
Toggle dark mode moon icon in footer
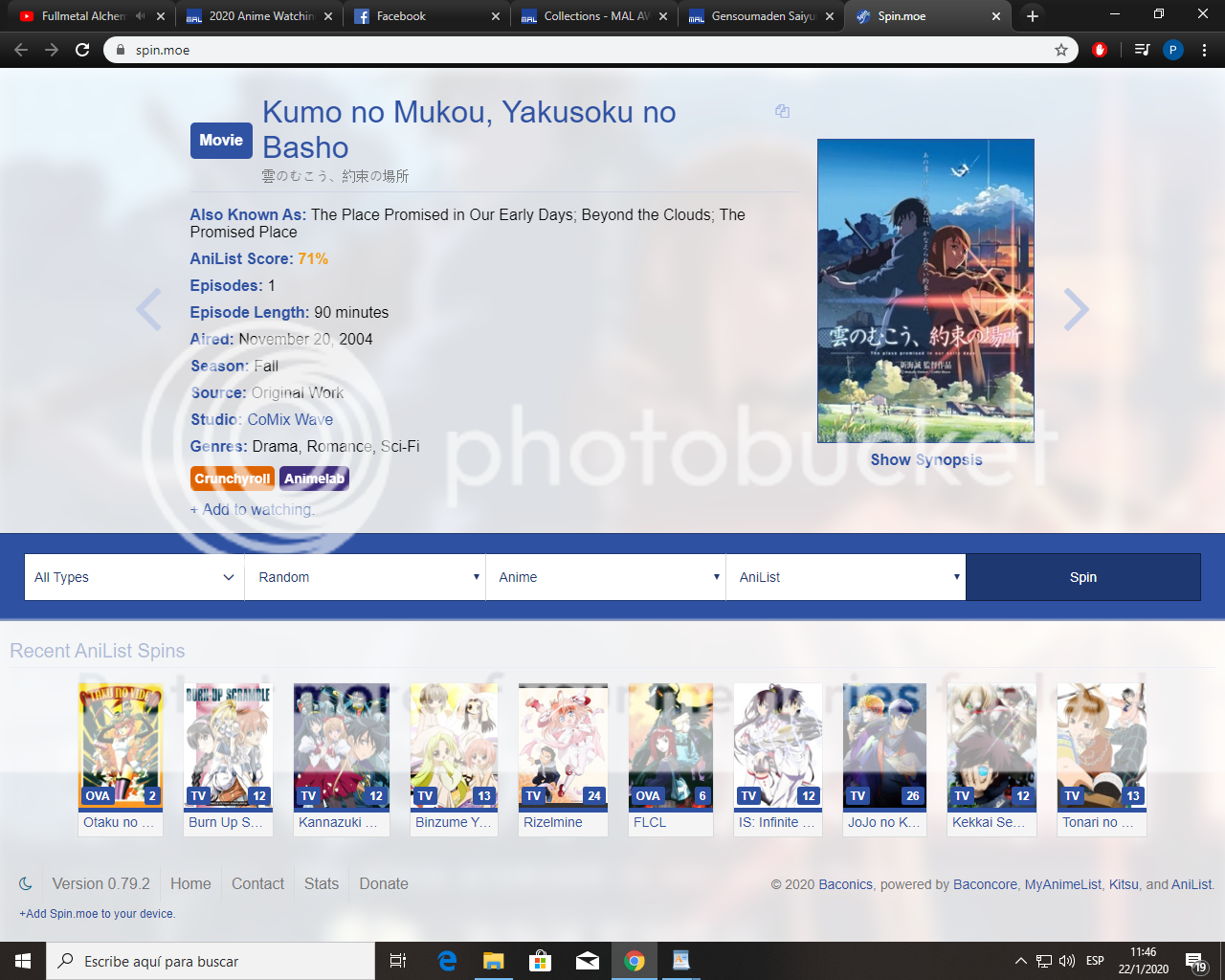click(x=26, y=883)
